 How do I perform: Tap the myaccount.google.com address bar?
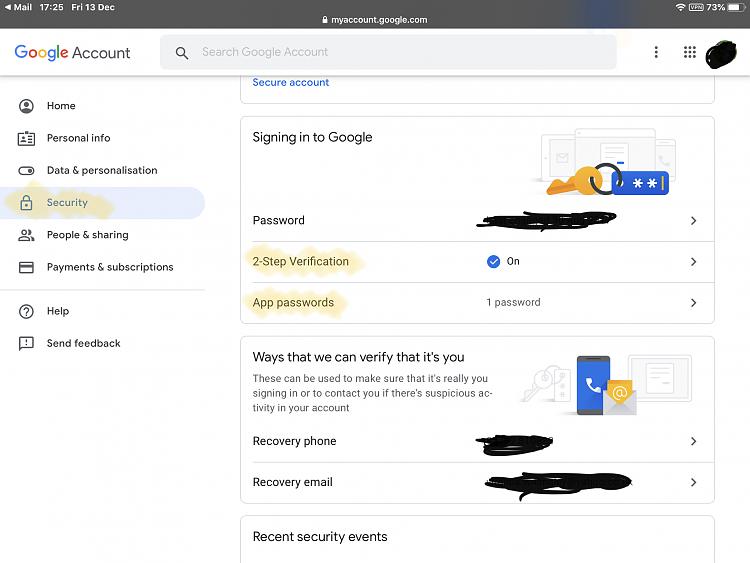(375, 20)
